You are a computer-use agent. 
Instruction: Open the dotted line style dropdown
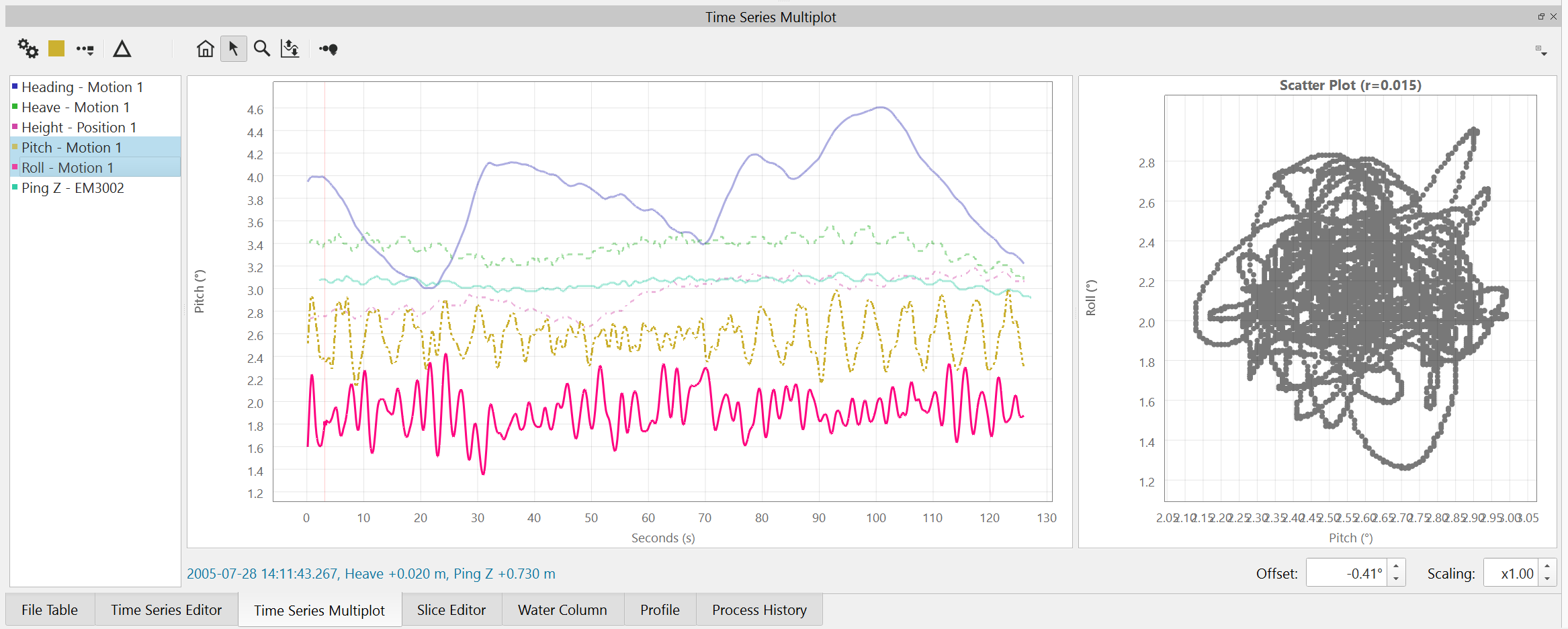click(x=85, y=49)
